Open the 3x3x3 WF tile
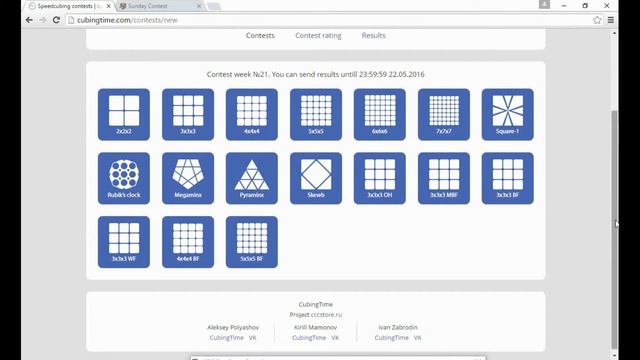The width and height of the screenshot is (640, 360). (x=124, y=242)
